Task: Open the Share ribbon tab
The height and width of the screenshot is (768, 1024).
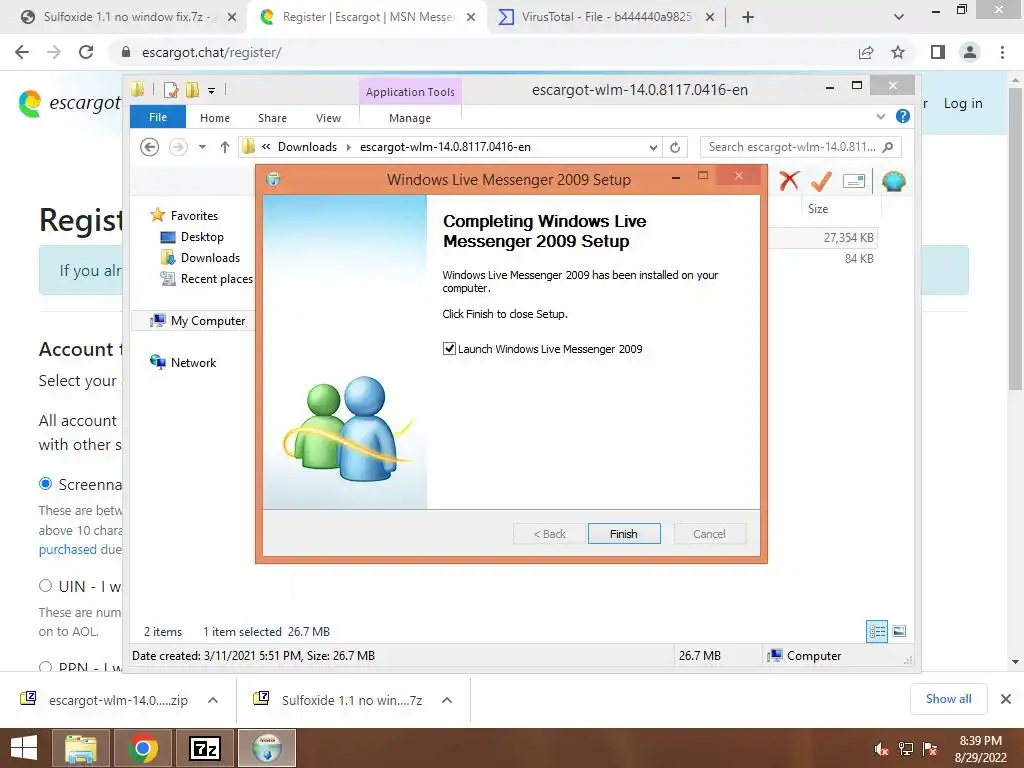Action: [272, 118]
